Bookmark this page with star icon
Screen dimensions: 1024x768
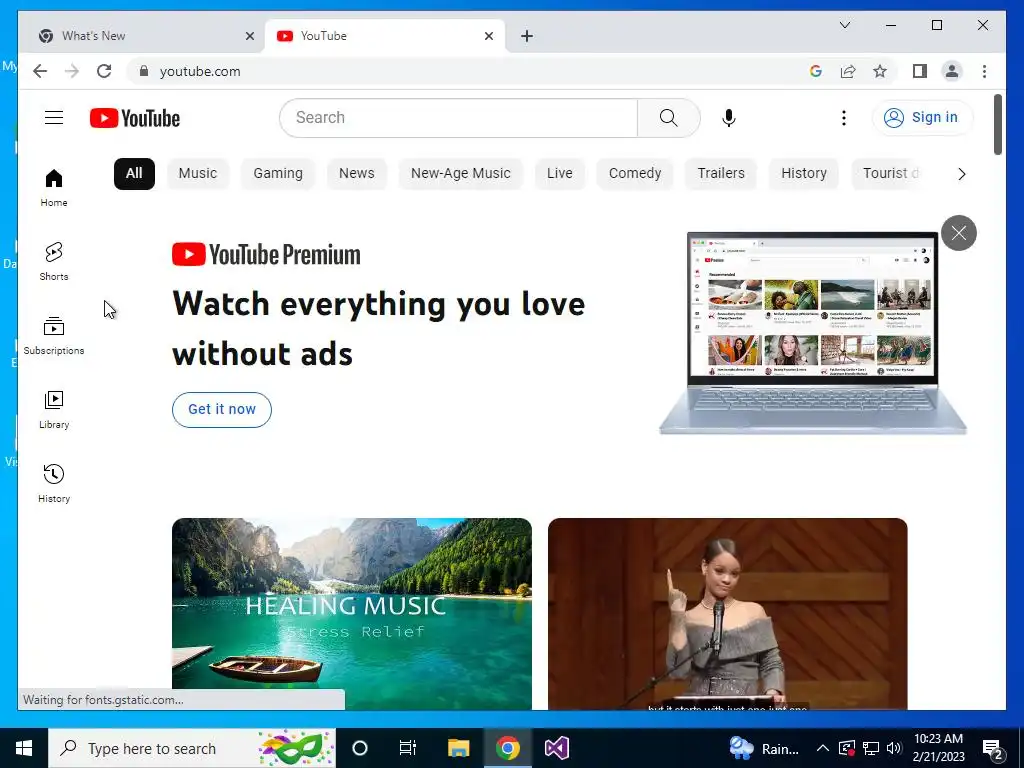(x=880, y=71)
